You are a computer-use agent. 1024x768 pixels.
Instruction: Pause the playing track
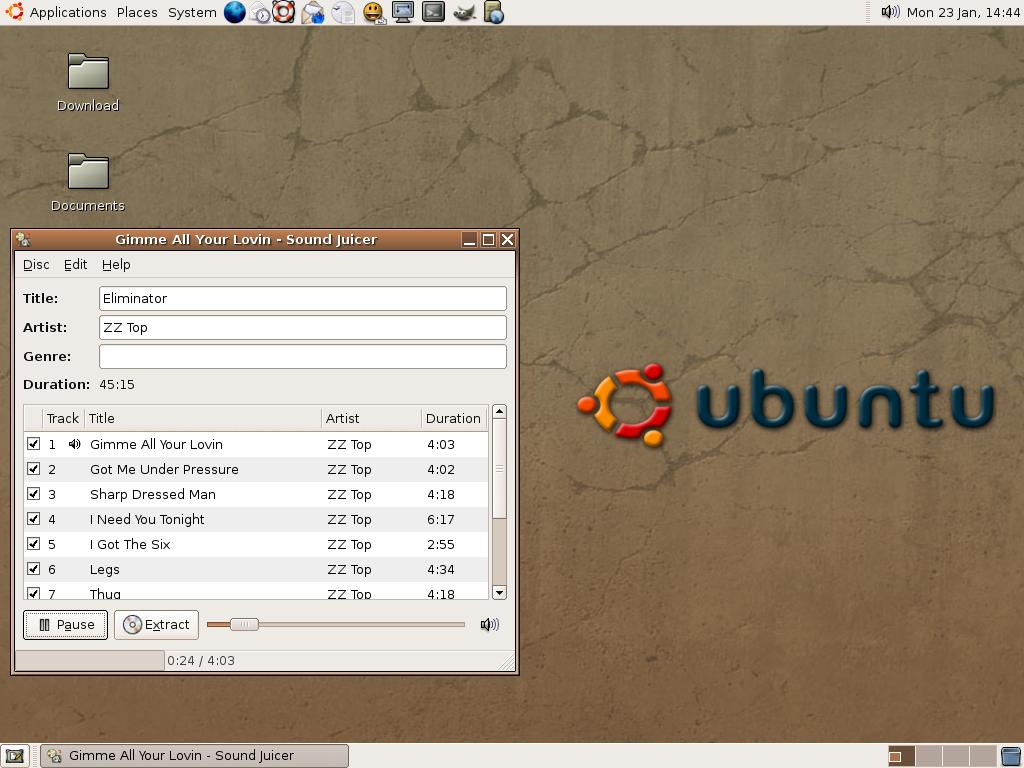click(65, 625)
